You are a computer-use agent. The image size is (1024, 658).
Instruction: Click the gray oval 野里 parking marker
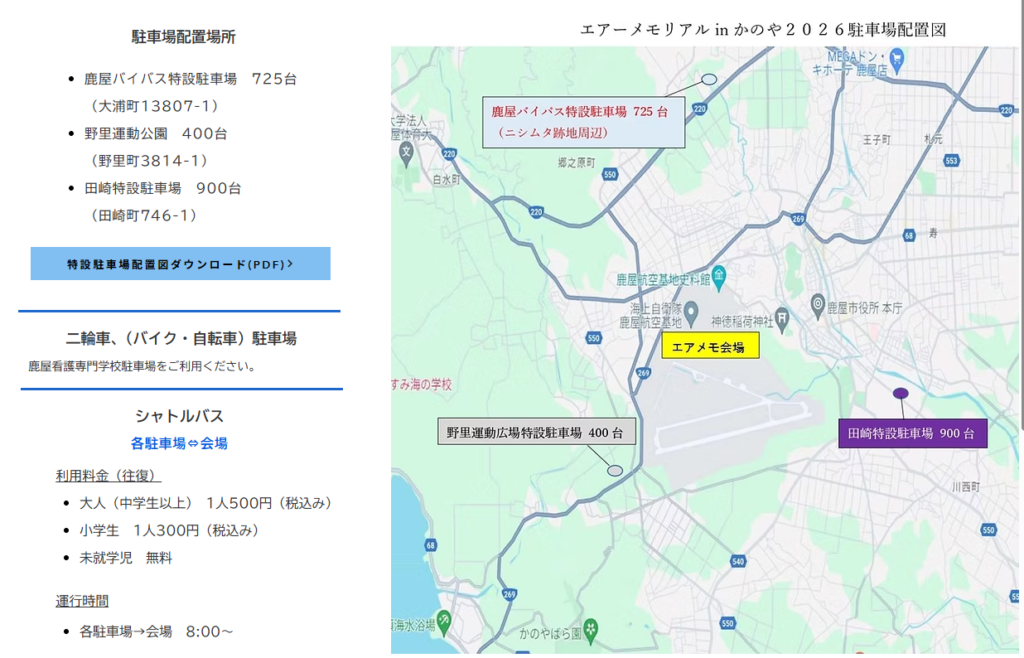(x=615, y=470)
